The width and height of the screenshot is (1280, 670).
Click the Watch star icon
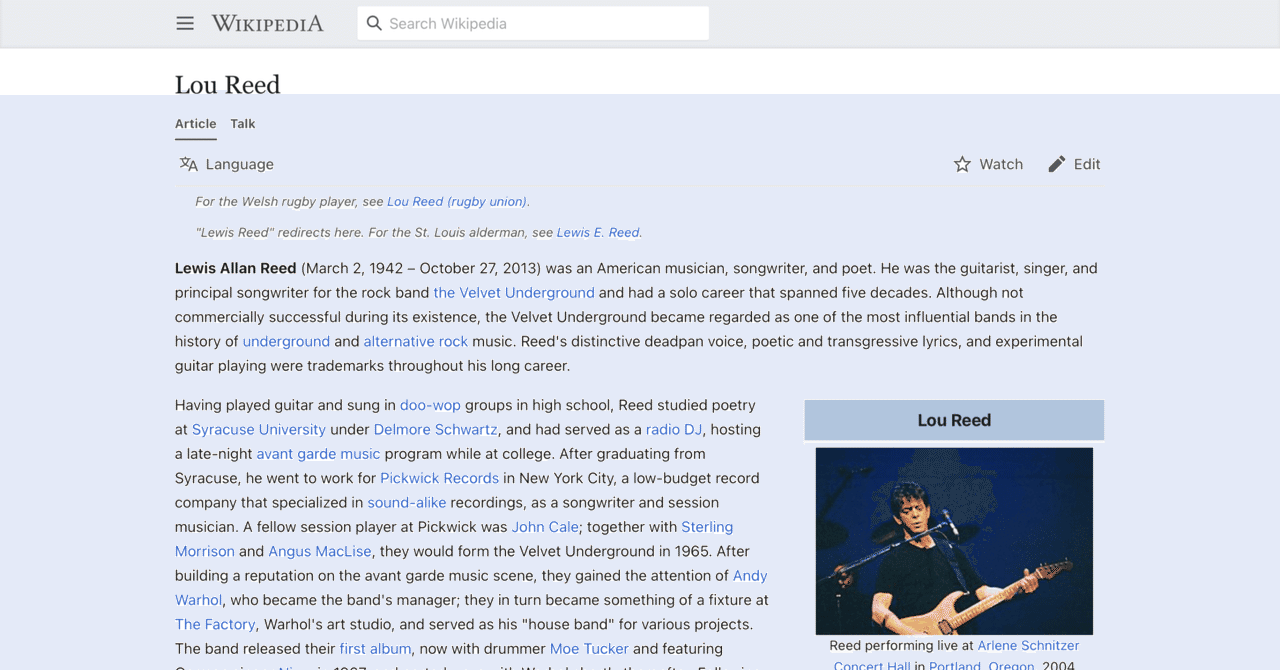coord(962,164)
